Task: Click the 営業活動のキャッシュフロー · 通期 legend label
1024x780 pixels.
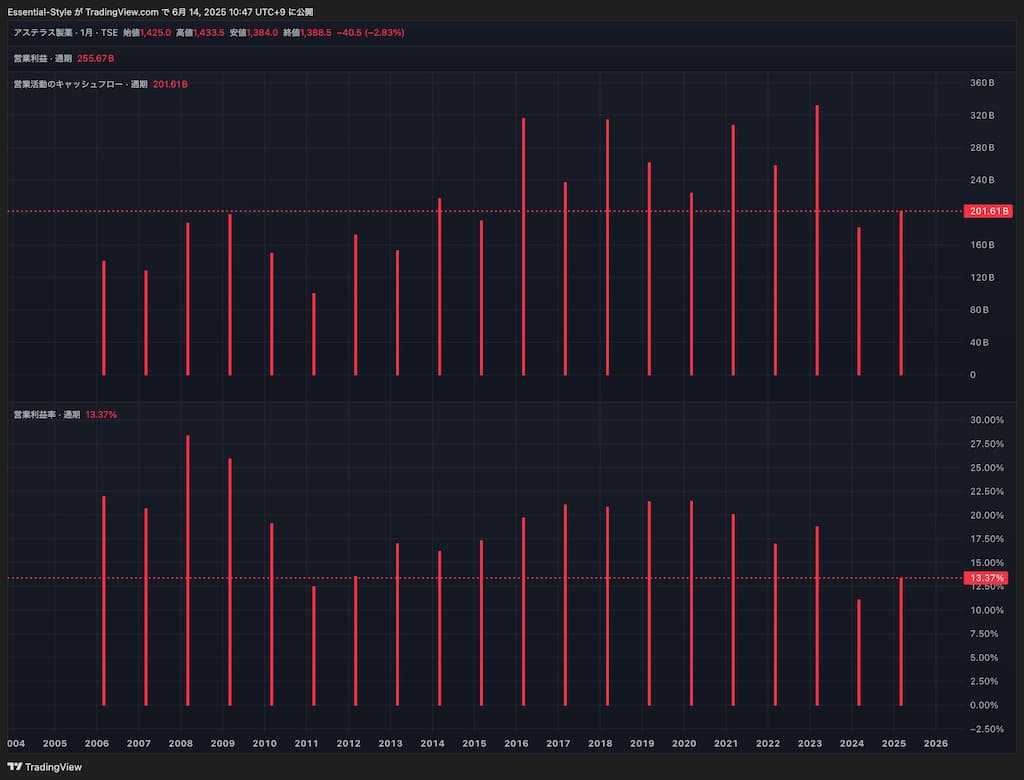Action: point(80,84)
